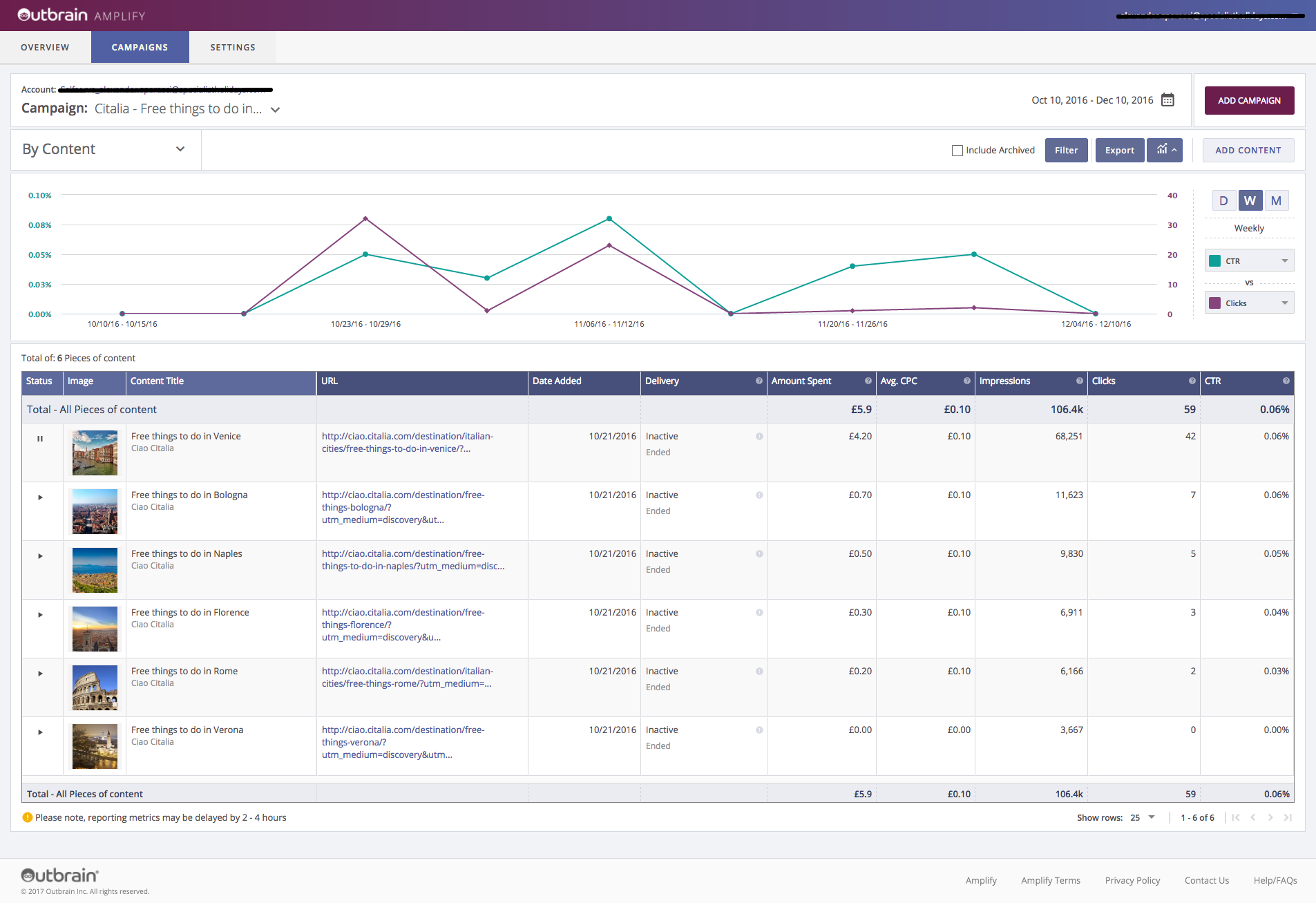The image size is (1316, 903).
Task: Open the Contact Us footer link
Action: click(x=1207, y=880)
